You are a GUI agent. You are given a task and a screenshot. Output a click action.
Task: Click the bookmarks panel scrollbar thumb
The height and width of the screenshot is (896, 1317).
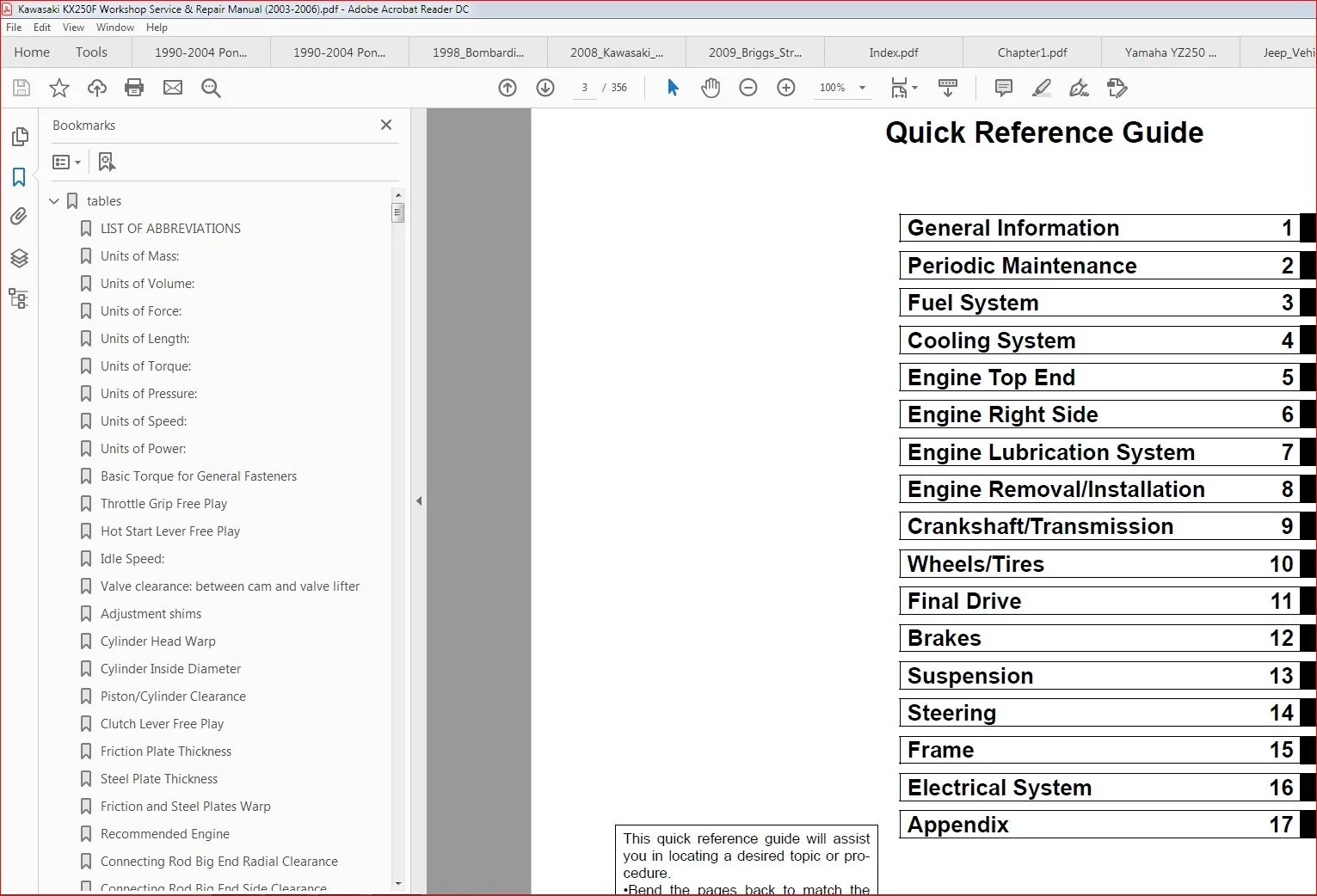click(397, 212)
